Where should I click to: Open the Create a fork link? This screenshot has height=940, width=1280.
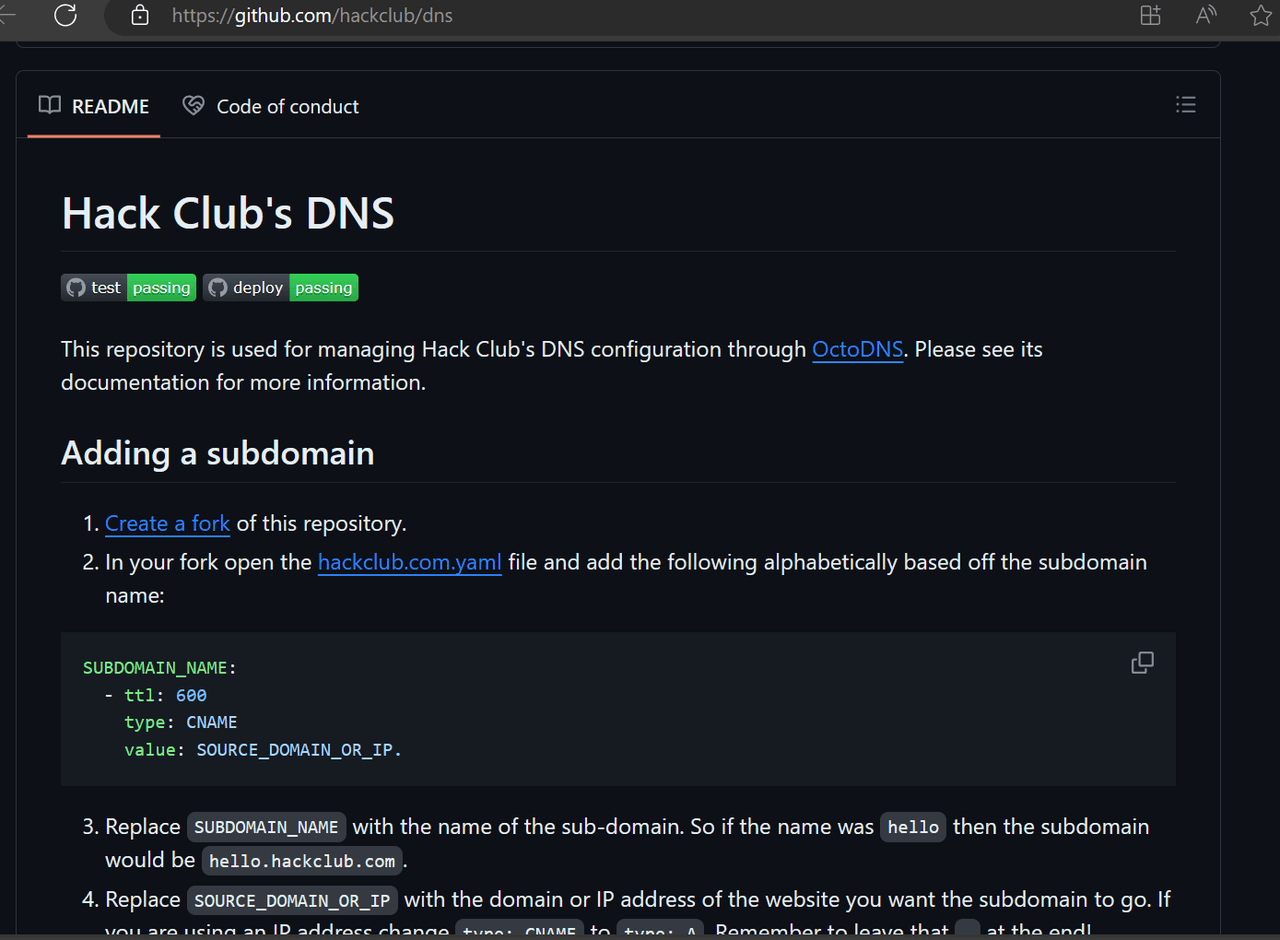[x=167, y=523]
